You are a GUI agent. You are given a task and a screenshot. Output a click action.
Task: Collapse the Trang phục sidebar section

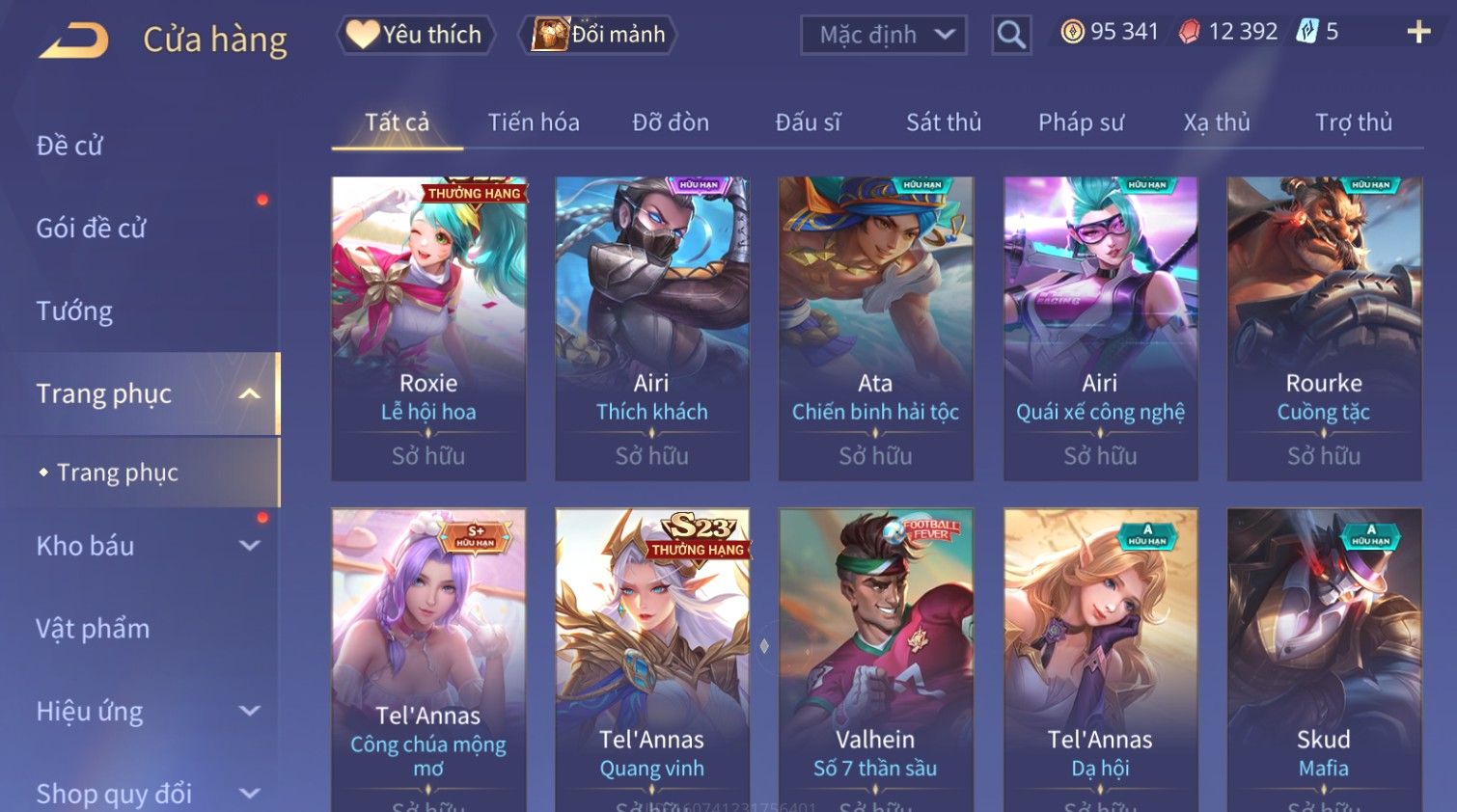pos(249,393)
